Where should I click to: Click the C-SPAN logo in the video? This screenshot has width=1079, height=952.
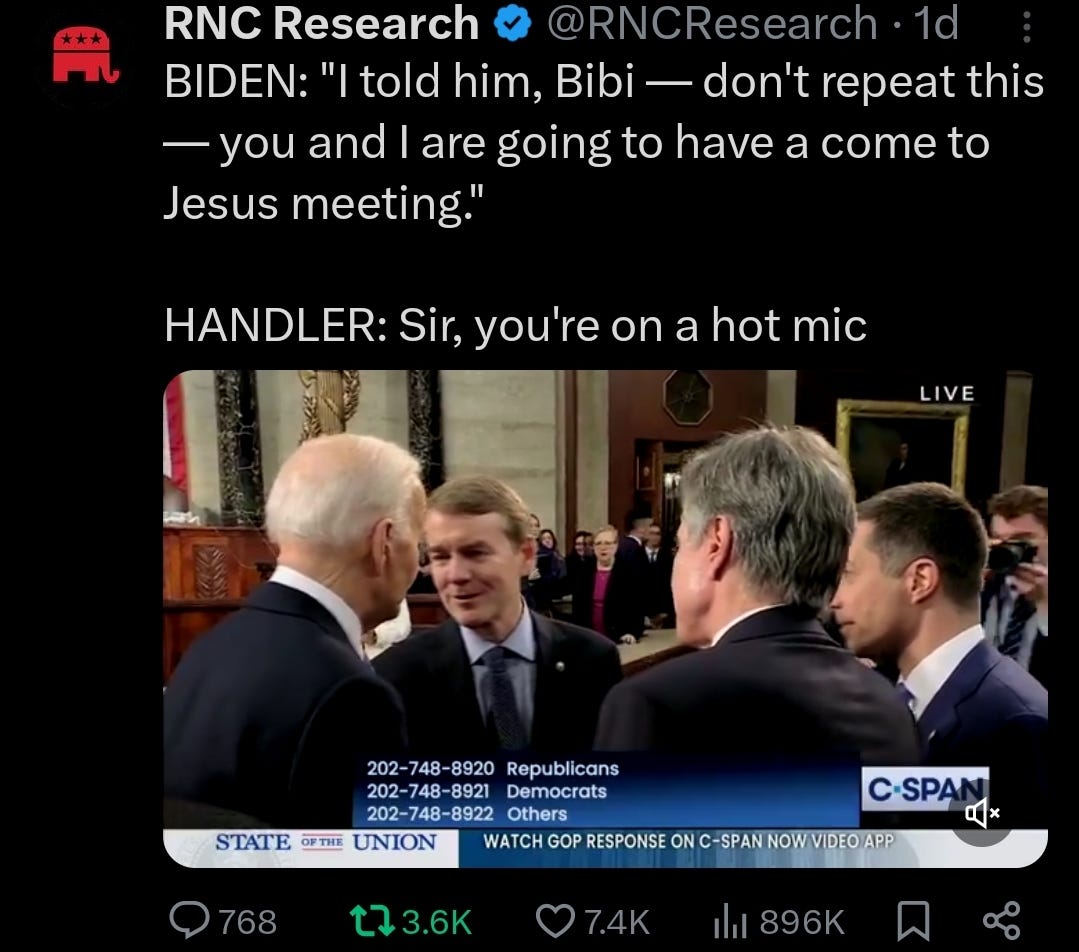click(925, 789)
